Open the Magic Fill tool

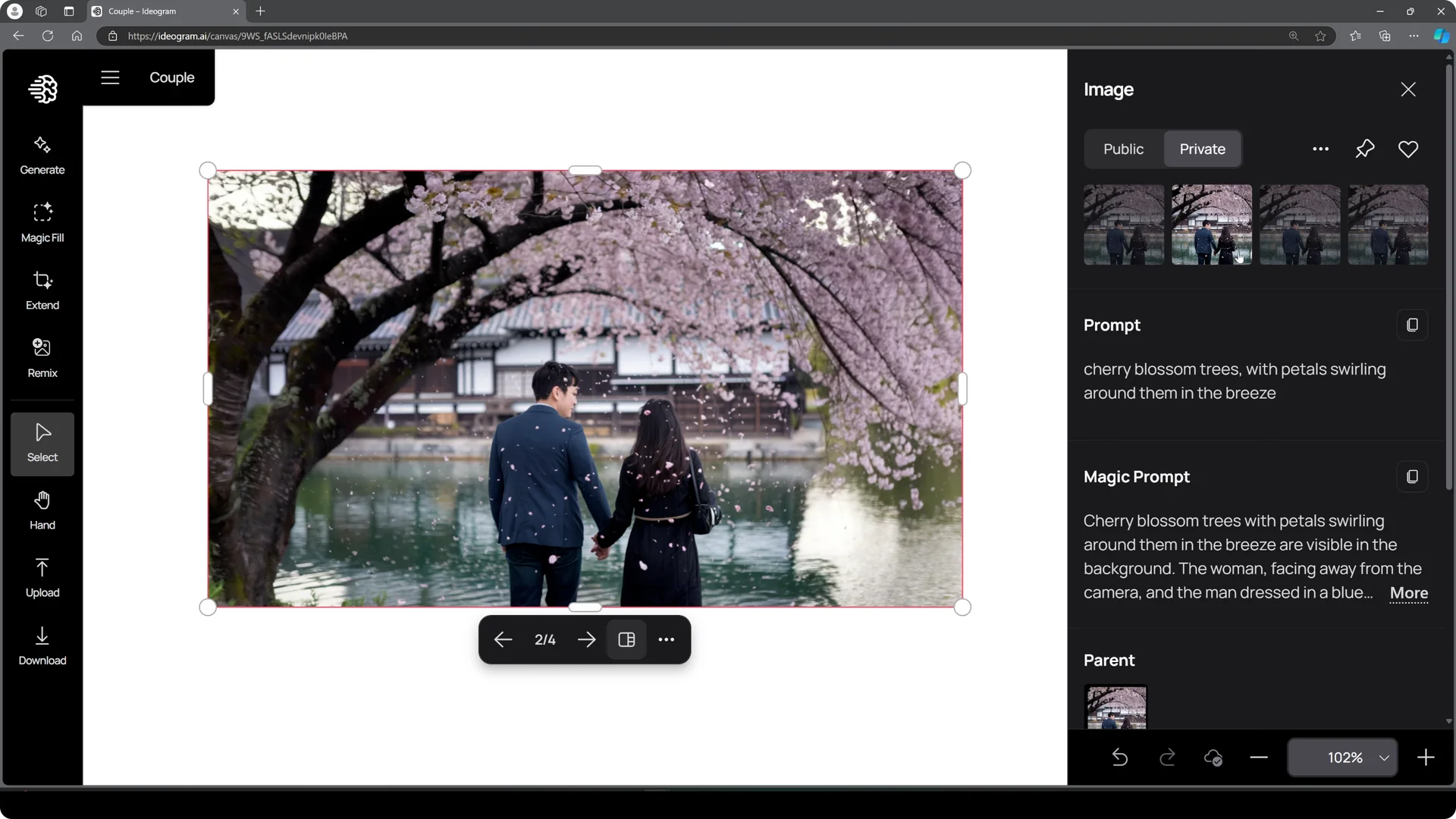coord(42,221)
